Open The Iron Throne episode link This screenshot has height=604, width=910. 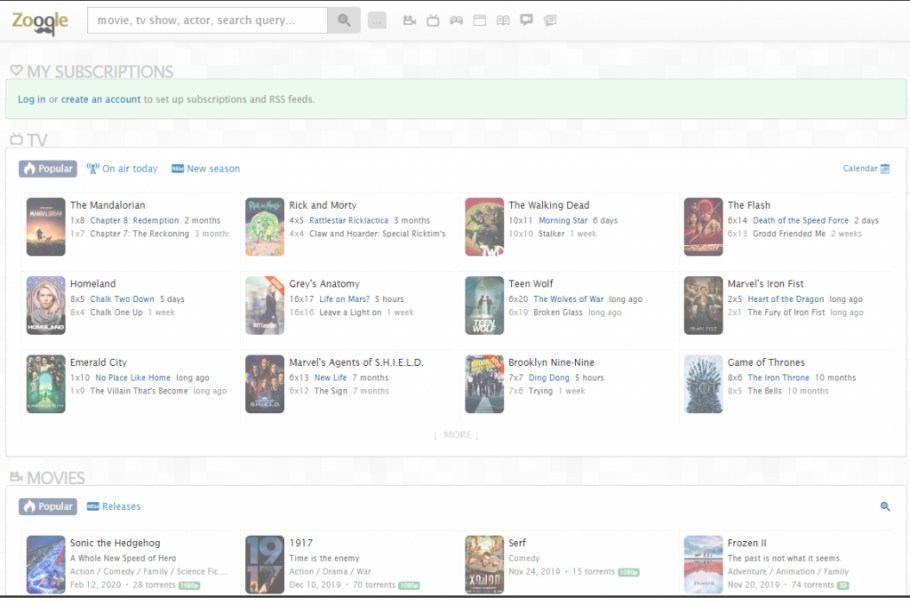click(778, 378)
